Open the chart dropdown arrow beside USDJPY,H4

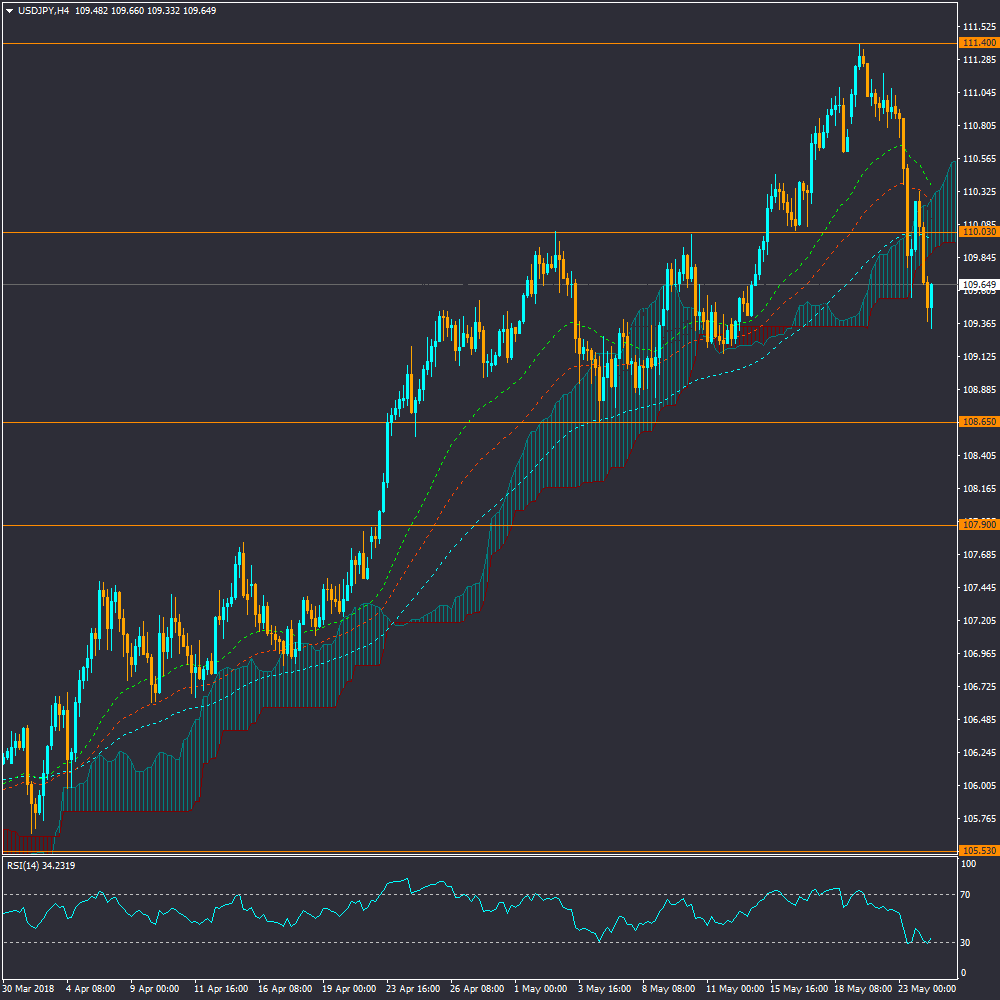9,10
